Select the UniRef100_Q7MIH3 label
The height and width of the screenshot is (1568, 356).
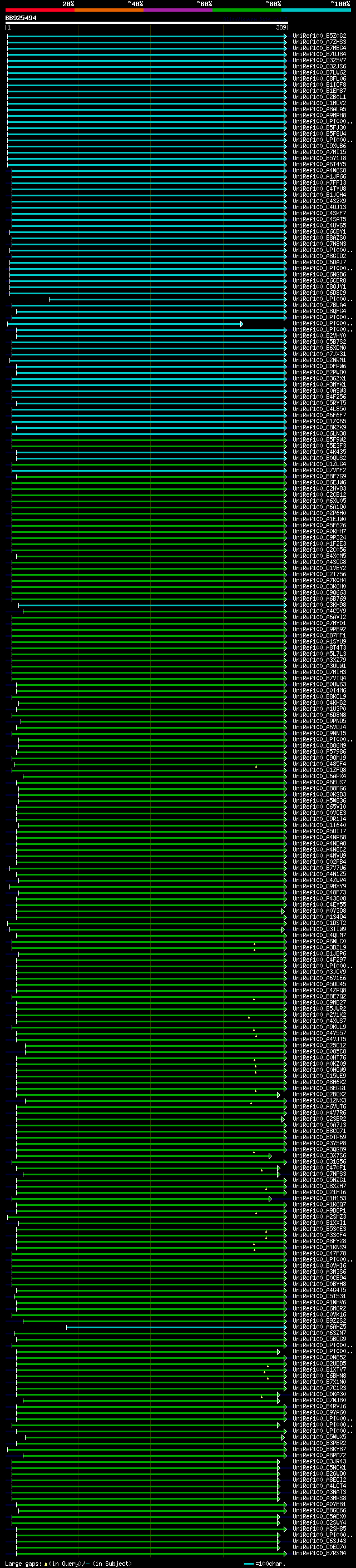click(319, 672)
